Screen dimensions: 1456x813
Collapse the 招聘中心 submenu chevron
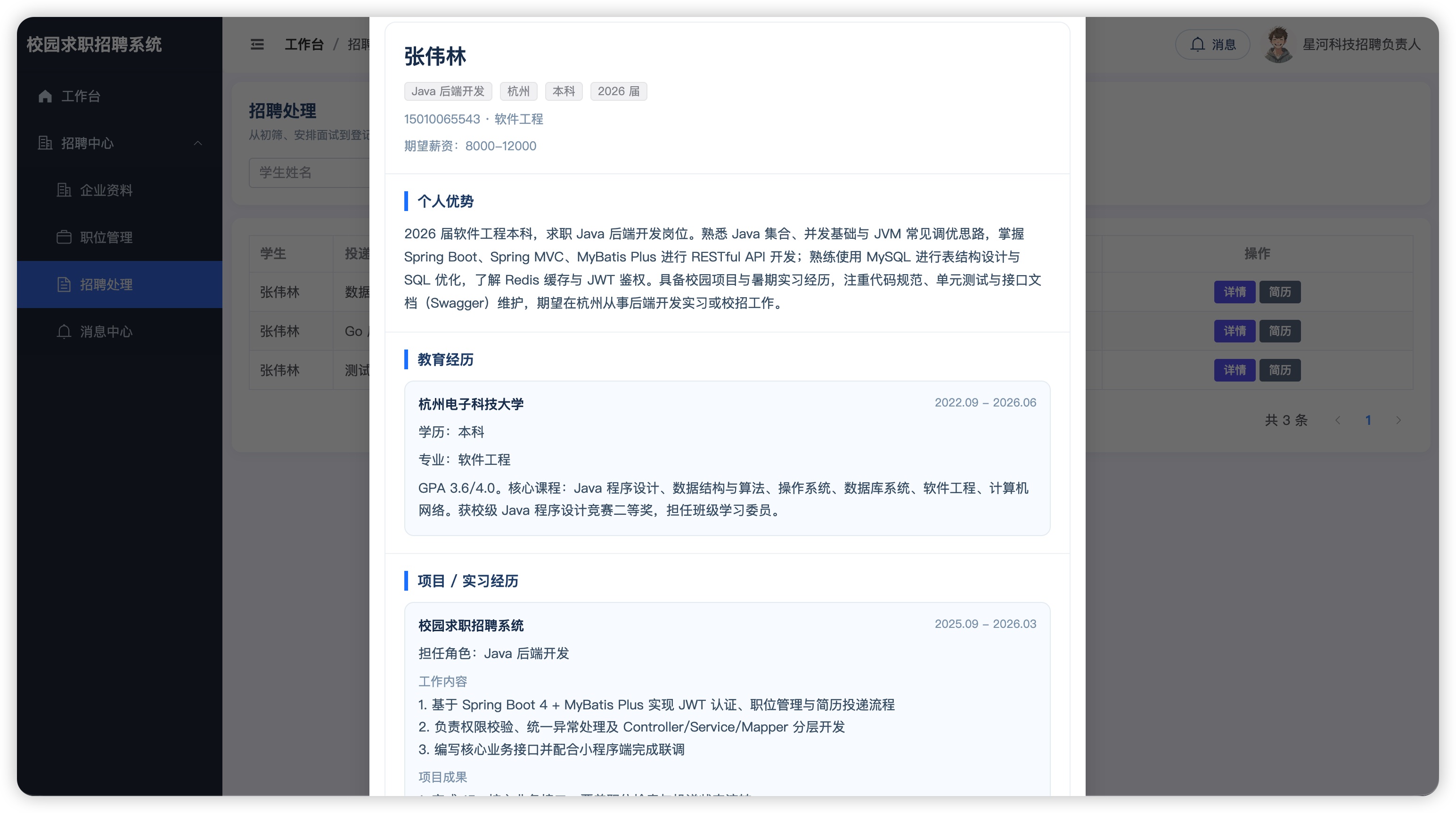[x=198, y=144]
